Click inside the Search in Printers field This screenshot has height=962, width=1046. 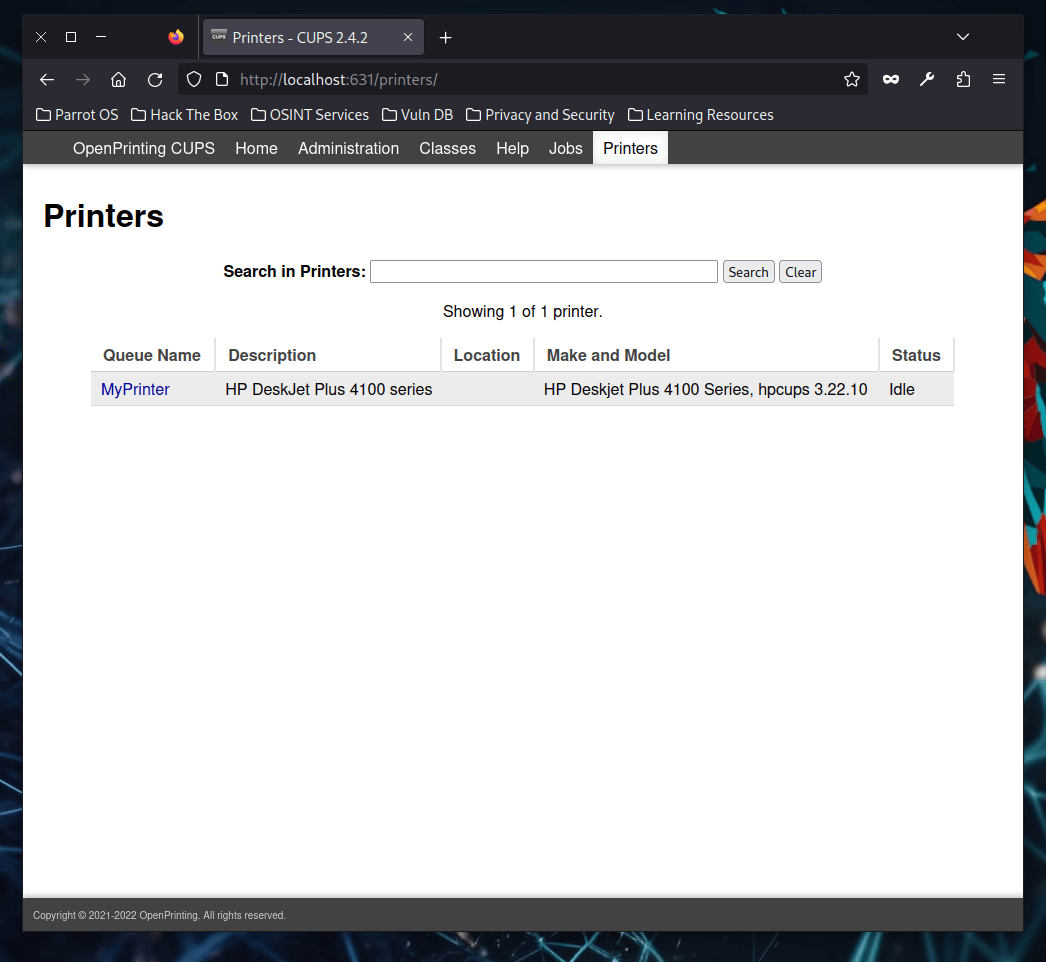543,271
